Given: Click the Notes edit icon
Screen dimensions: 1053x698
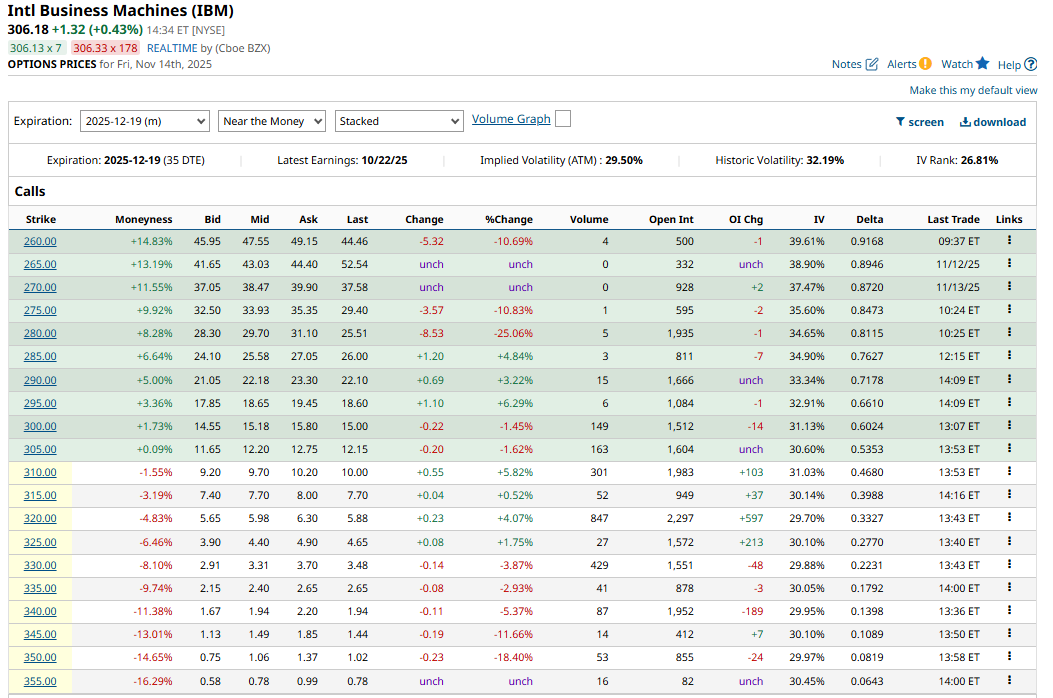Looking at the screenshot, I should pos(871,64).
